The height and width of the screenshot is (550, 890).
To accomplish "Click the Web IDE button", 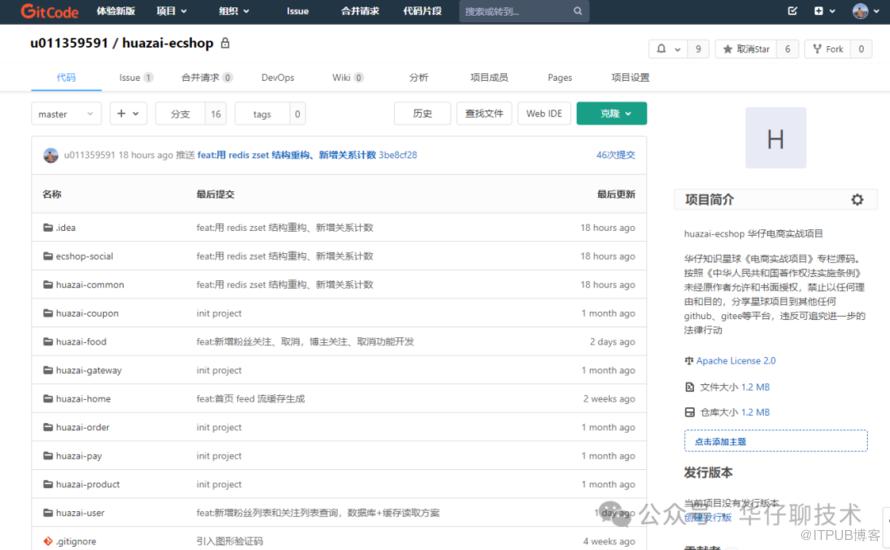I will [544, 114].
